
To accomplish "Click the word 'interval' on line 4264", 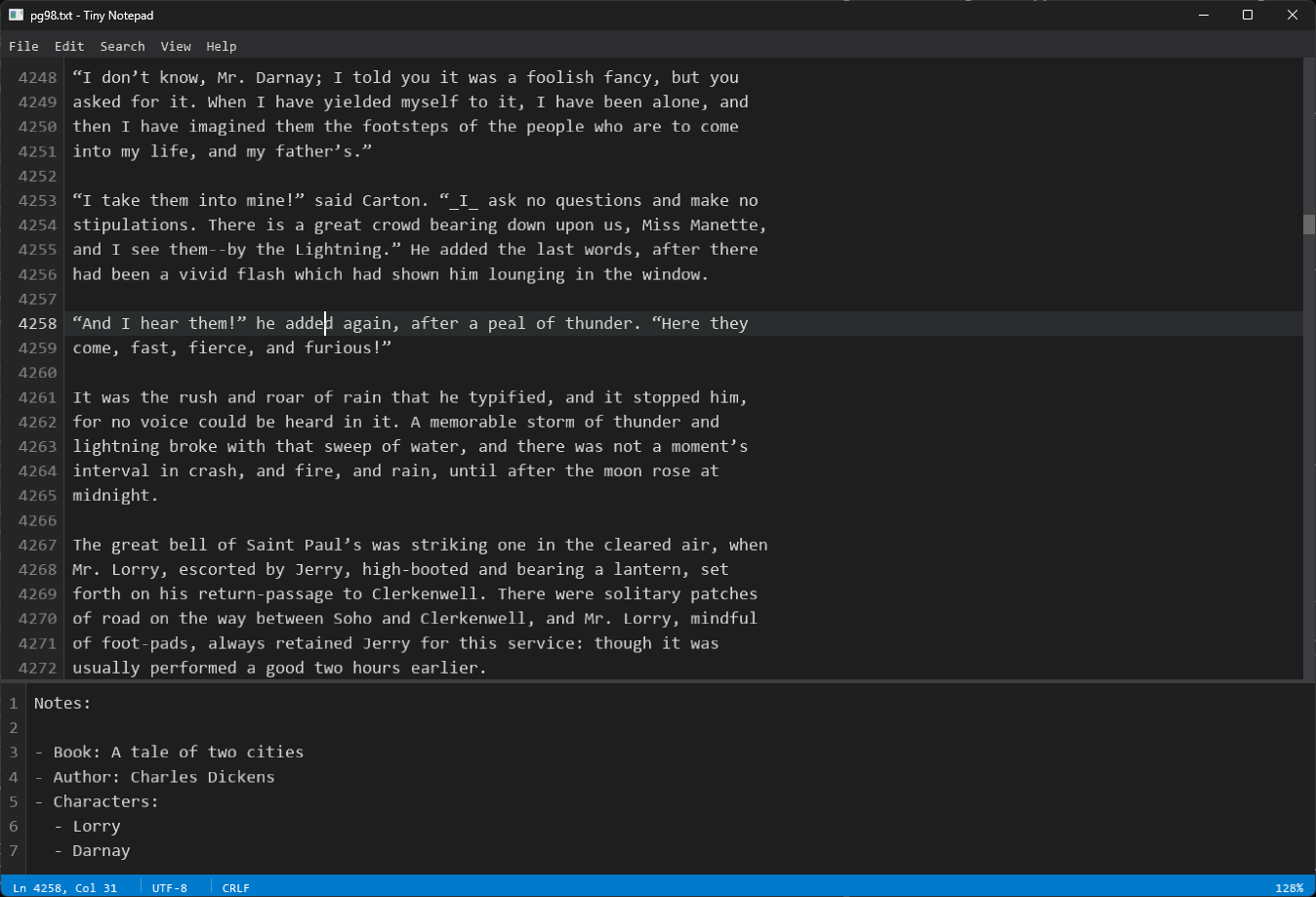I will pyautogui.click(x=111, y=470).
